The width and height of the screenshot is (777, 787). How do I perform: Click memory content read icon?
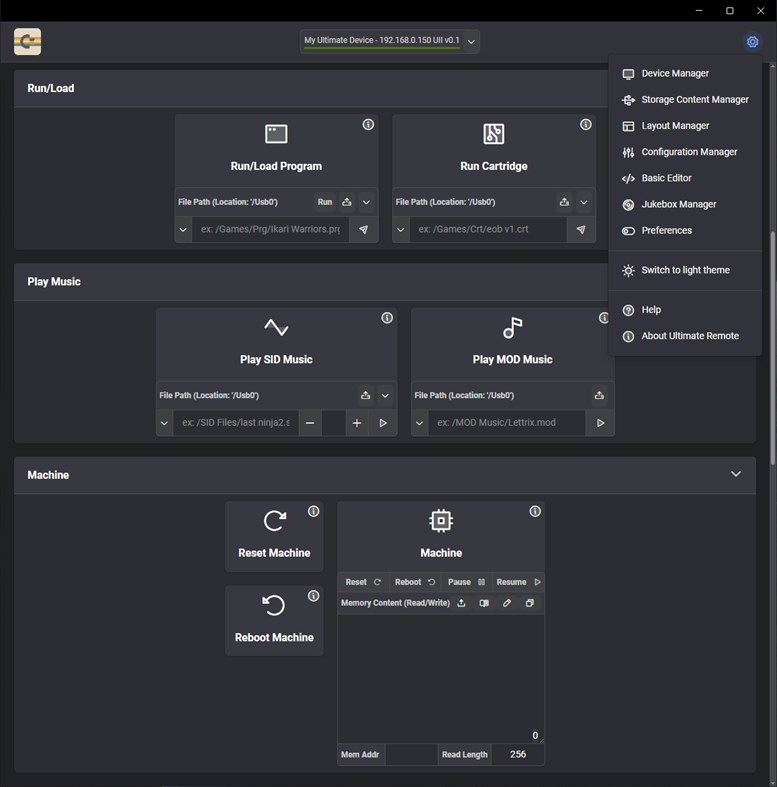484,603
